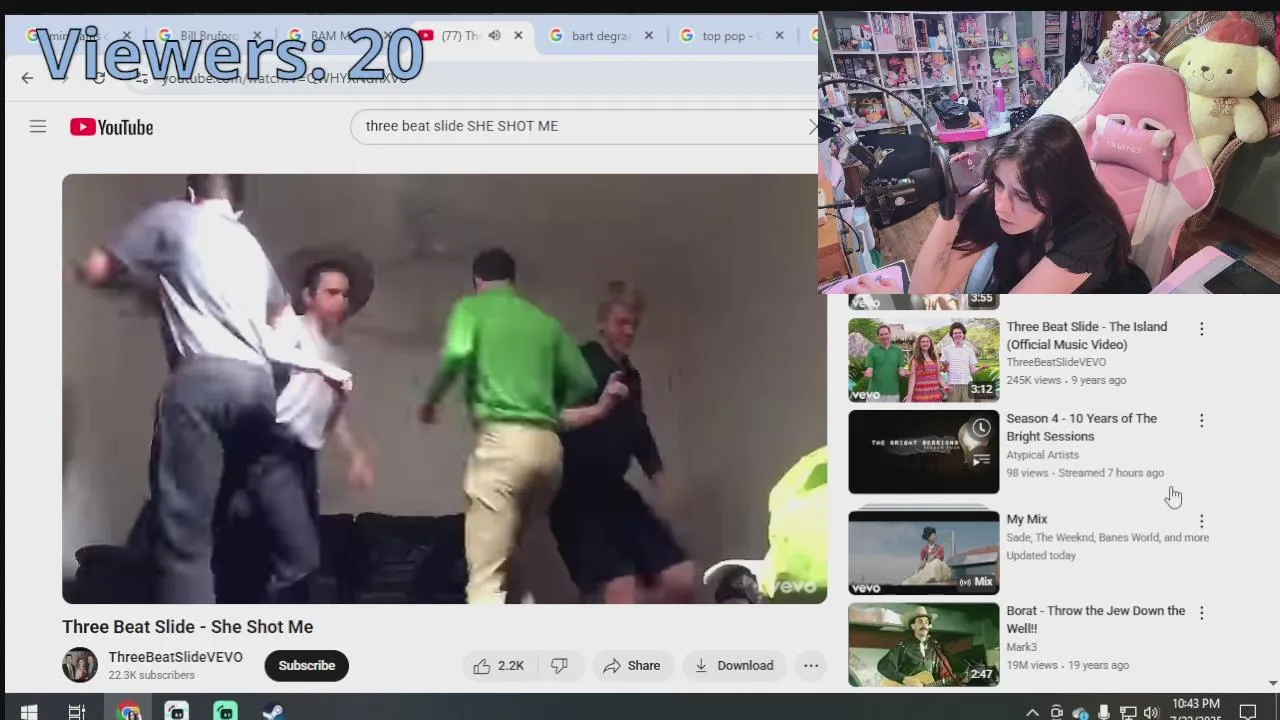Switch to the top pop tab

732,36
